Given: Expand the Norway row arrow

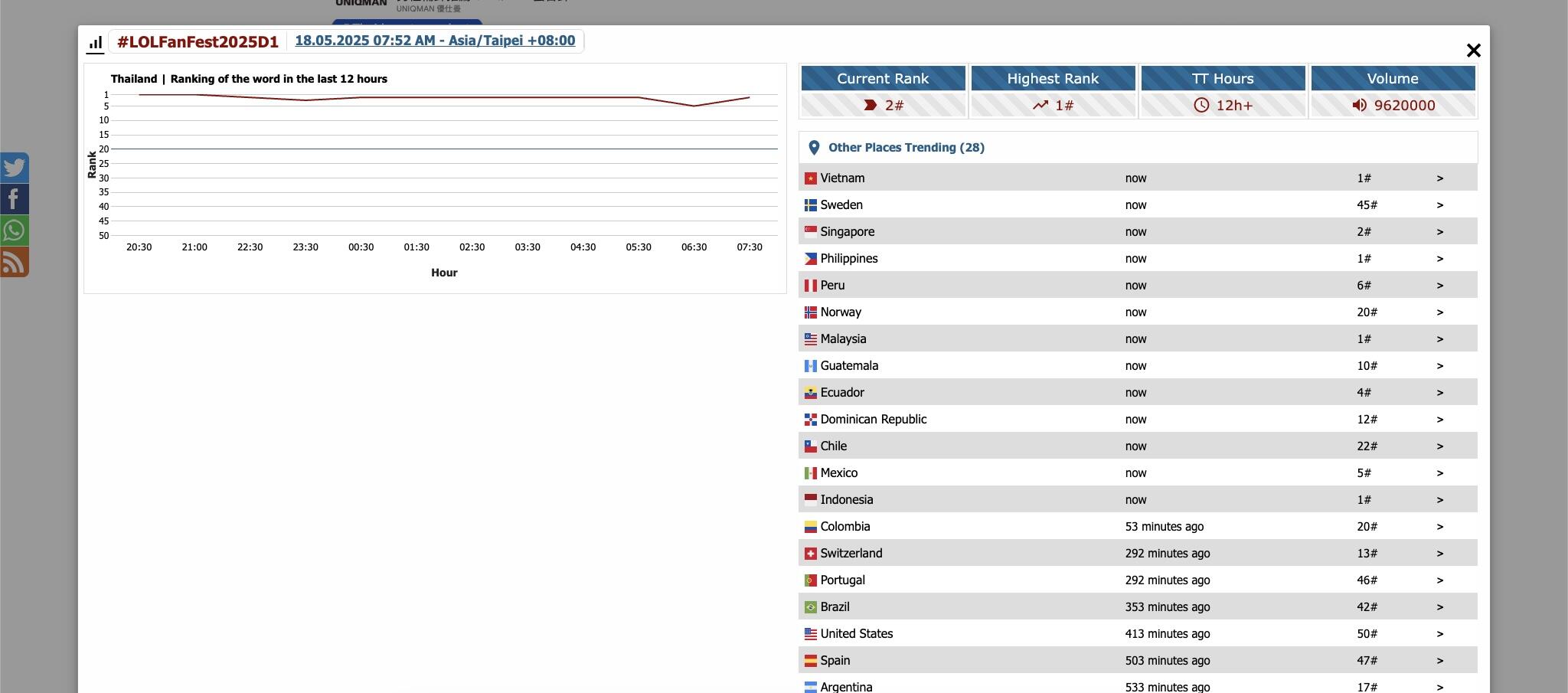Looking at the screenshot, I should pyautogui.click(x=1439, y=312).
